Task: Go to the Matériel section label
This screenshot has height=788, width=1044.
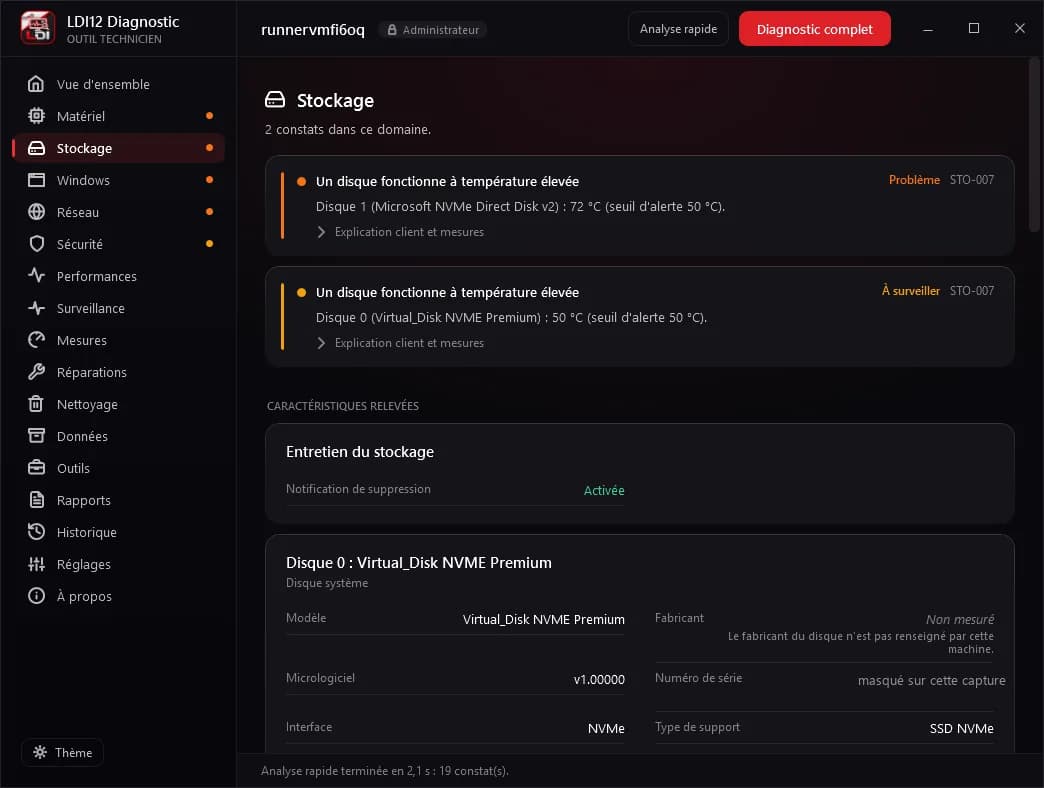Action: [81, 116]
